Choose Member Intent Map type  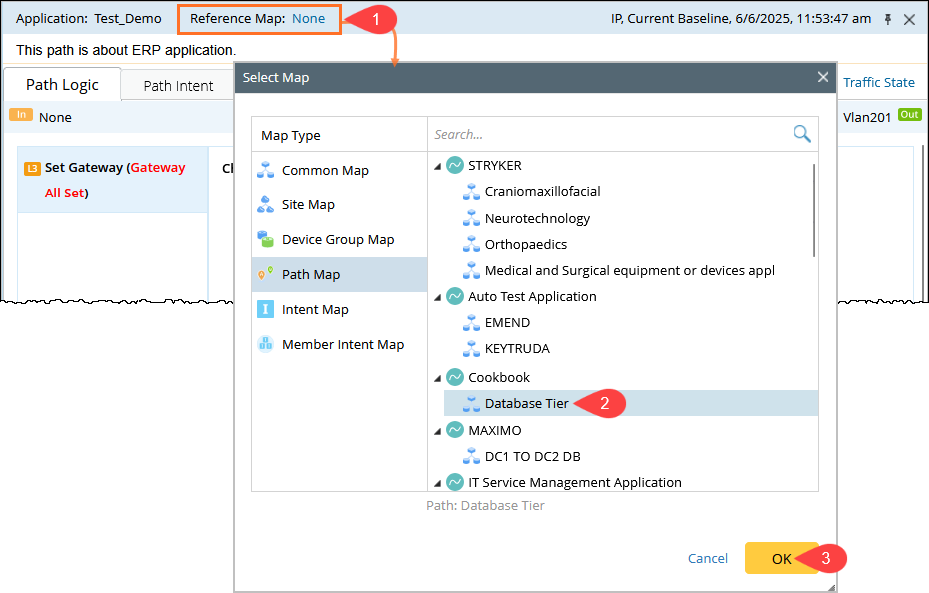pyautogui.click(x=342, y=345)
